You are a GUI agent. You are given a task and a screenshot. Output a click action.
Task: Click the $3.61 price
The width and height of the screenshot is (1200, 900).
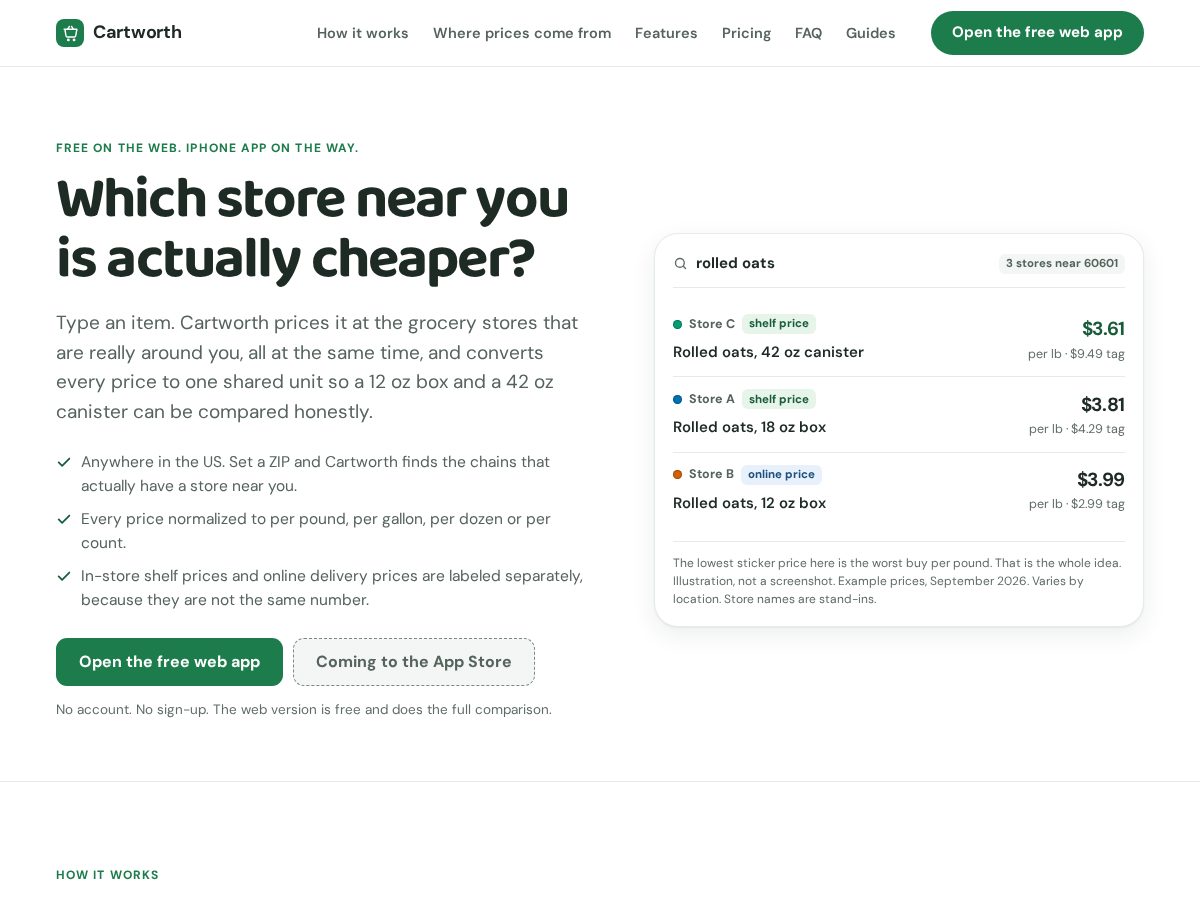1103,328
